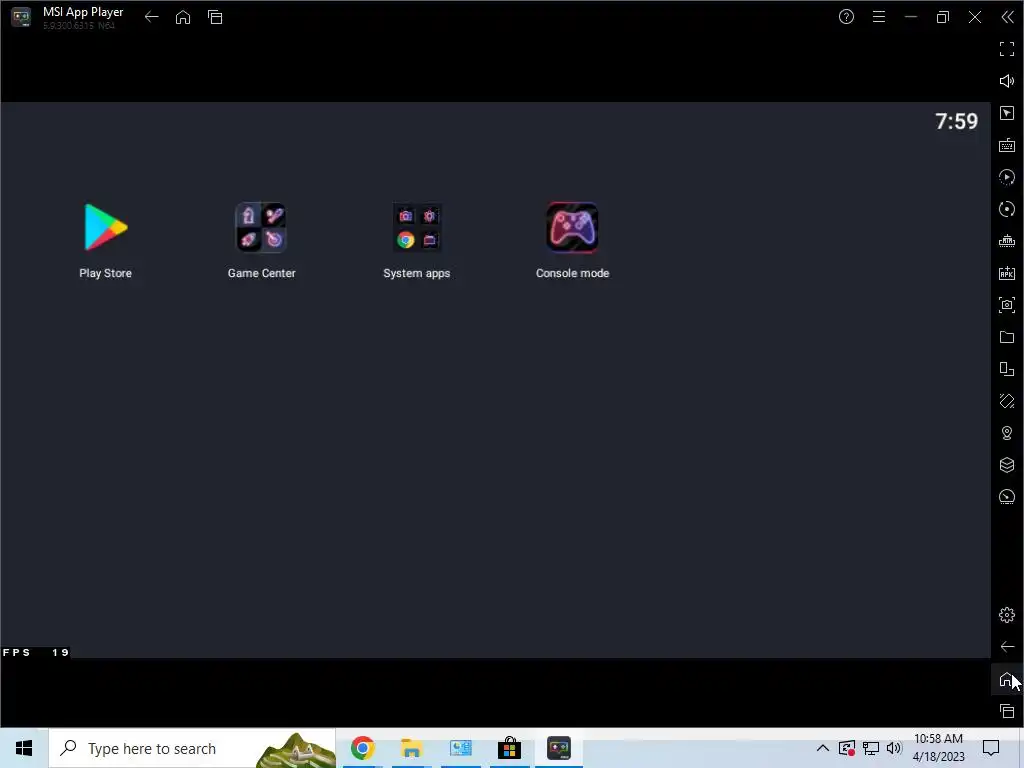
Task: Click the cursor lock icon in sidebar
Action: (x=1007, y=113)
